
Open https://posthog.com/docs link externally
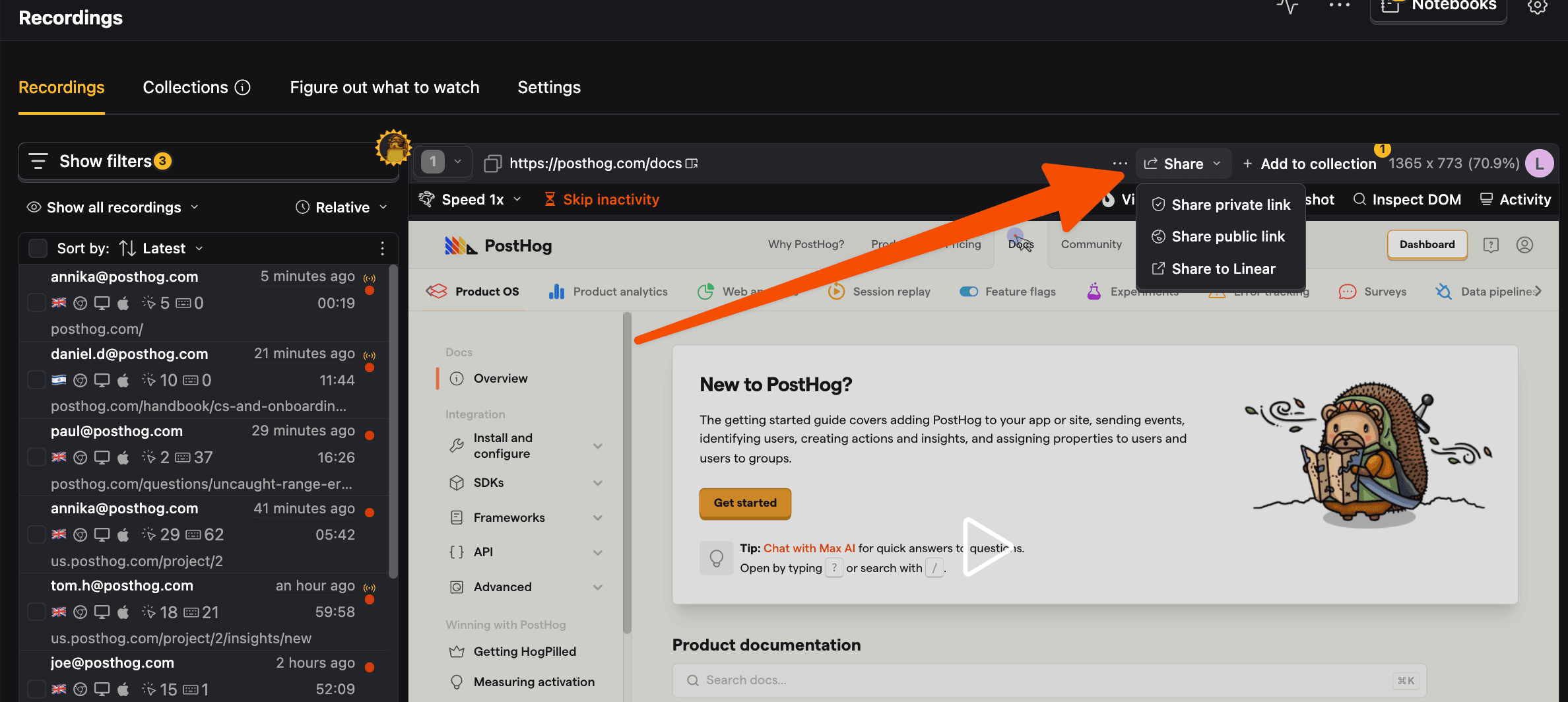(x=603, y=163)
